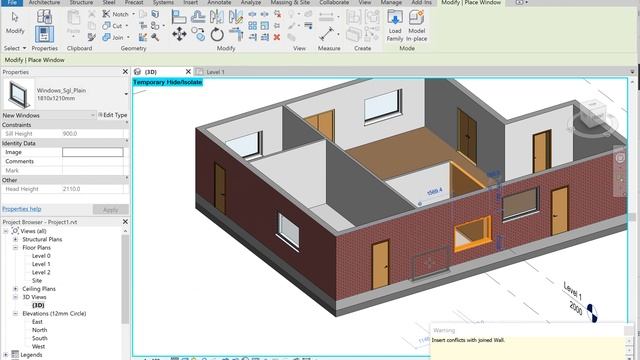640x360 pixels.
Task: Select Mirror - Pick Axis tool
Action: click(216, 17)
